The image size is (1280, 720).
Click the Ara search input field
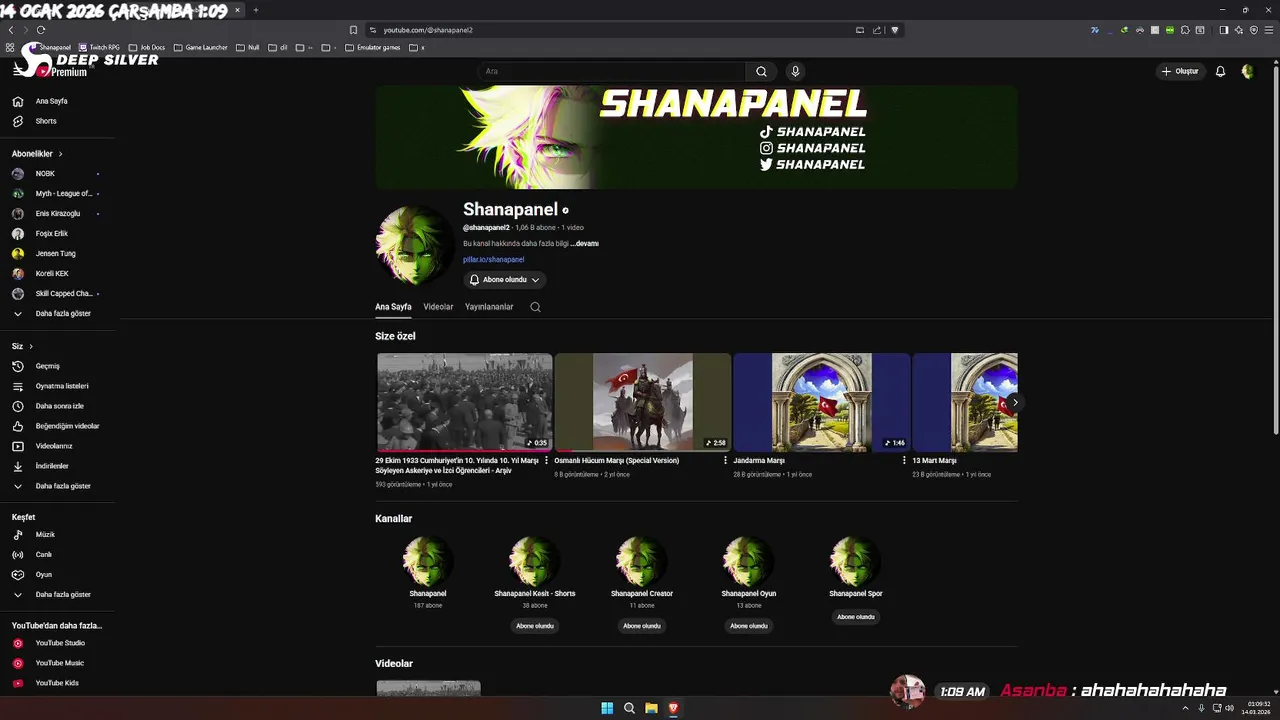coord(612,71)
